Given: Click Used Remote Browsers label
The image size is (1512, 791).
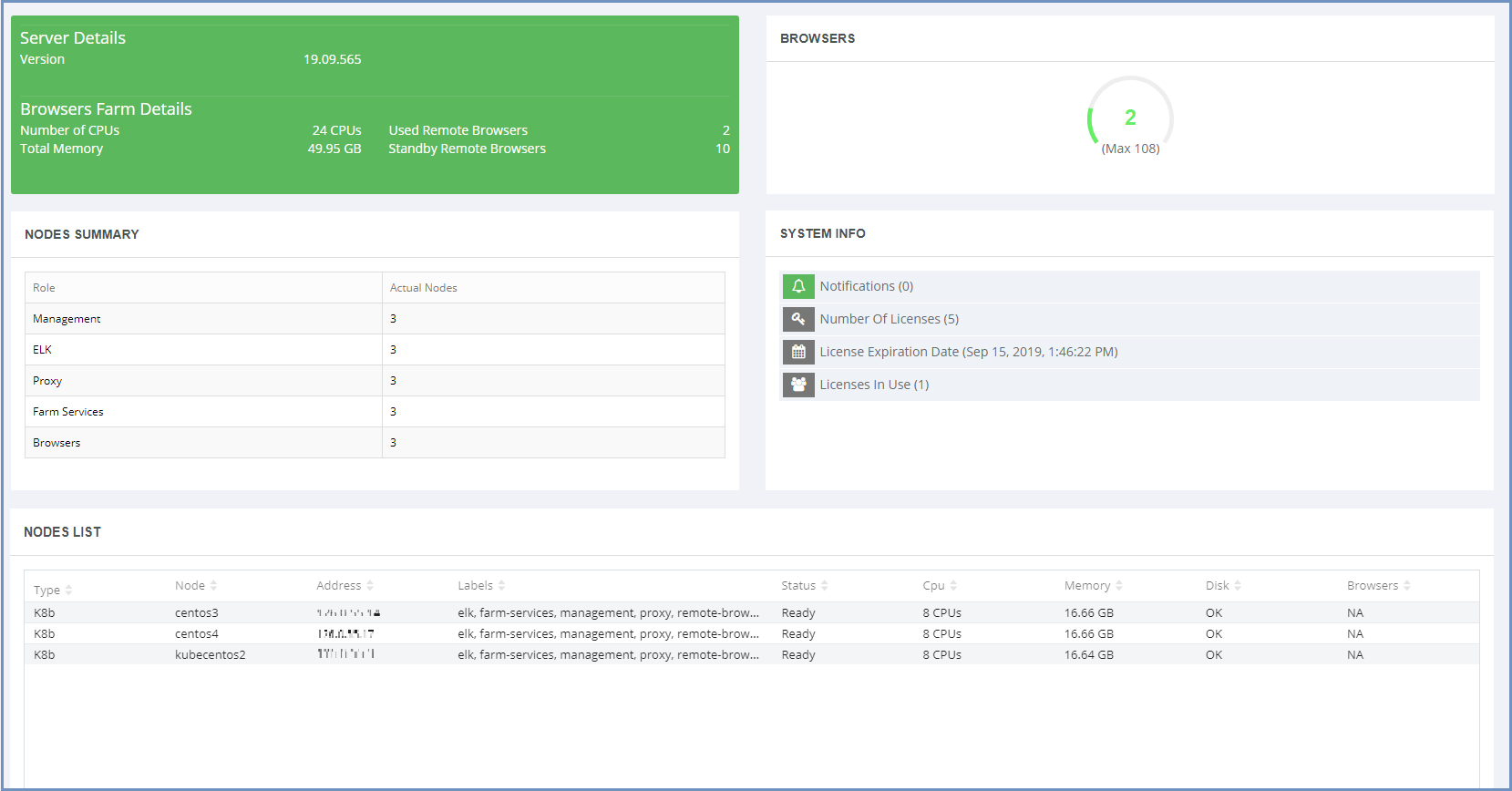Looking at the screenshot, I should coord(458,130).
